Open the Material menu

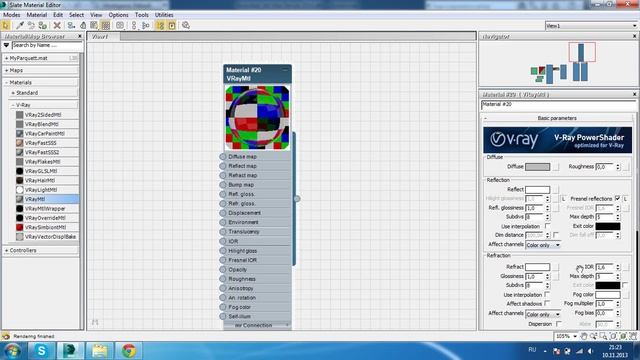pyautogui.click(x=37, y=15)
